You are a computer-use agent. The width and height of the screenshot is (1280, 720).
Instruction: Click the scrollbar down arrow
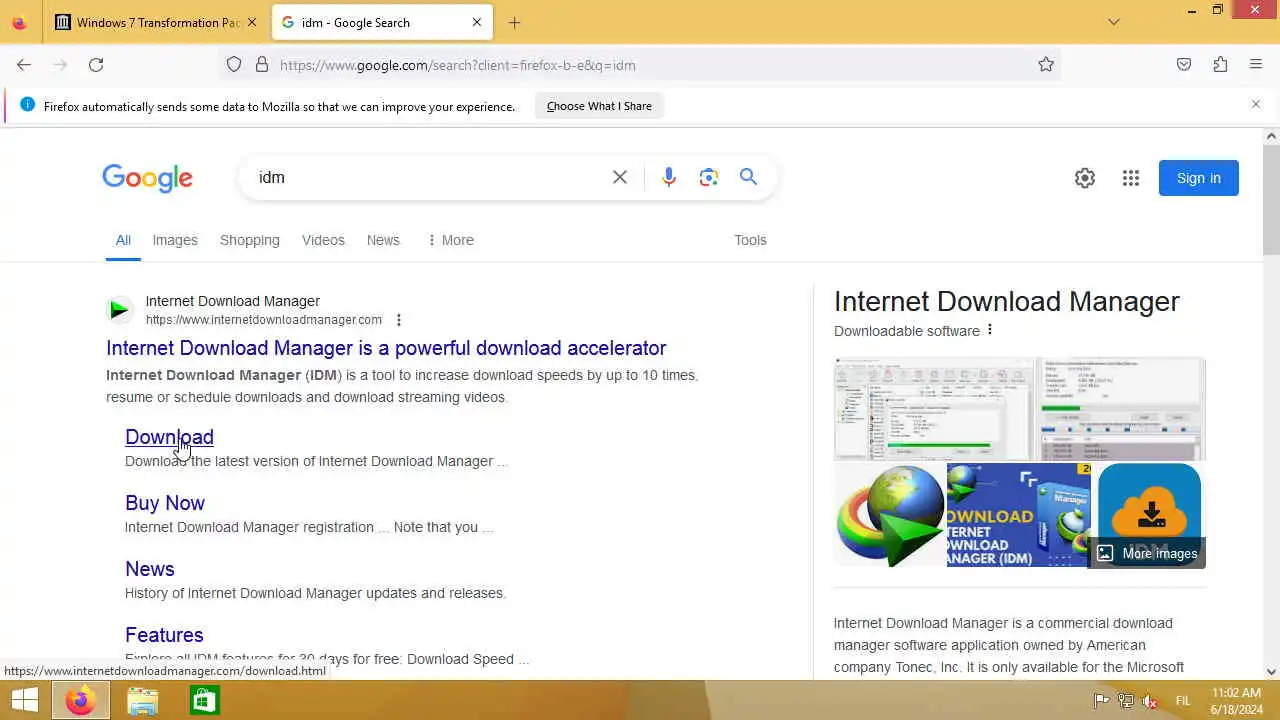[1271, 672]
